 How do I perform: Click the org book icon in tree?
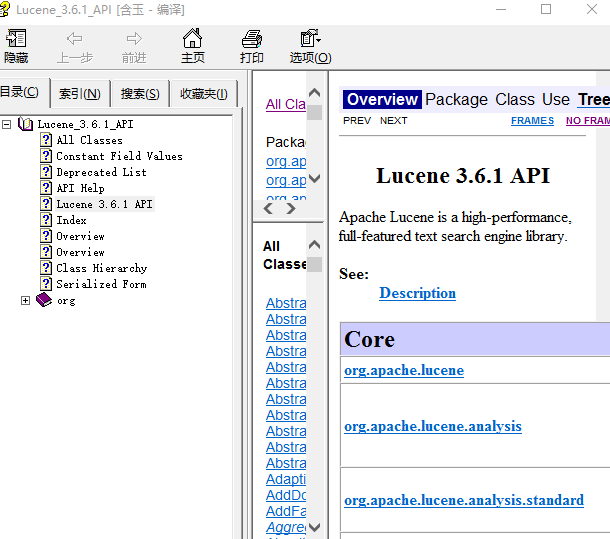click(44, 300)
